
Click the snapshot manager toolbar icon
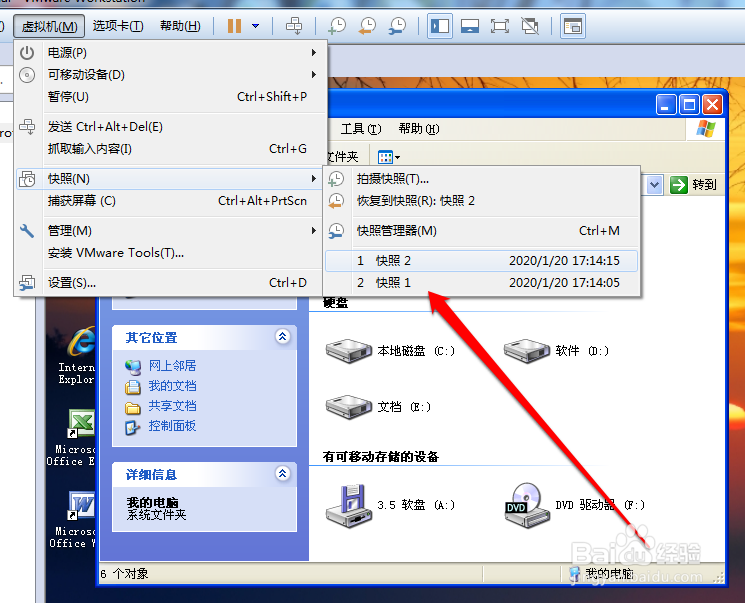point(397,26)
